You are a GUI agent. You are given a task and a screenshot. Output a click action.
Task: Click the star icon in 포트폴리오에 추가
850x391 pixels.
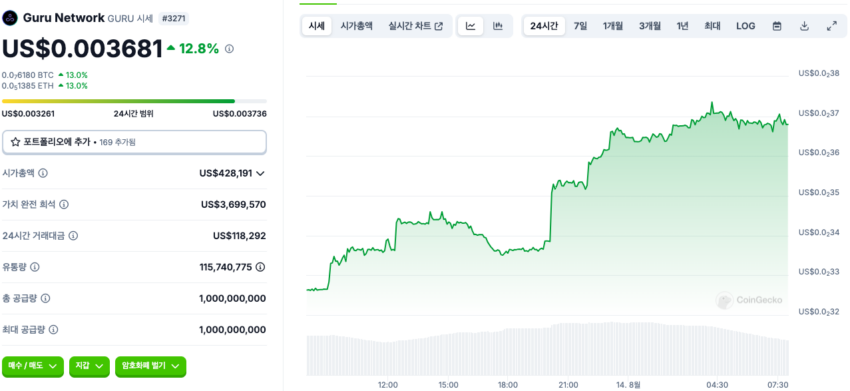pos(15,142)
